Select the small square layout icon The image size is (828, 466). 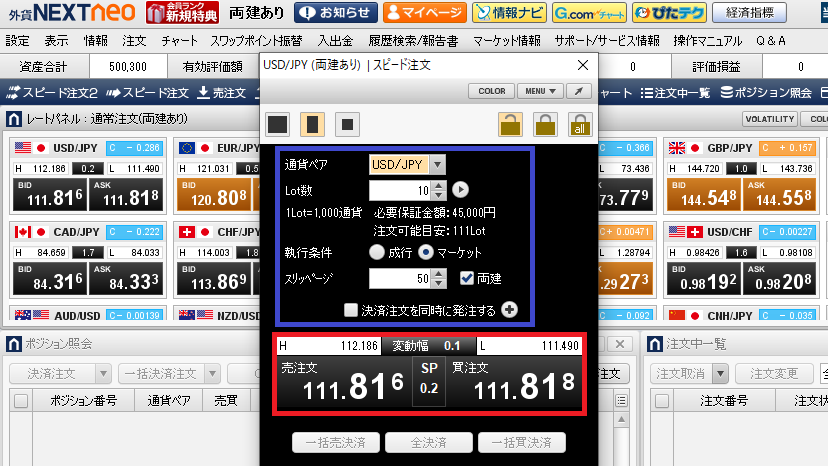click(347, 125)
